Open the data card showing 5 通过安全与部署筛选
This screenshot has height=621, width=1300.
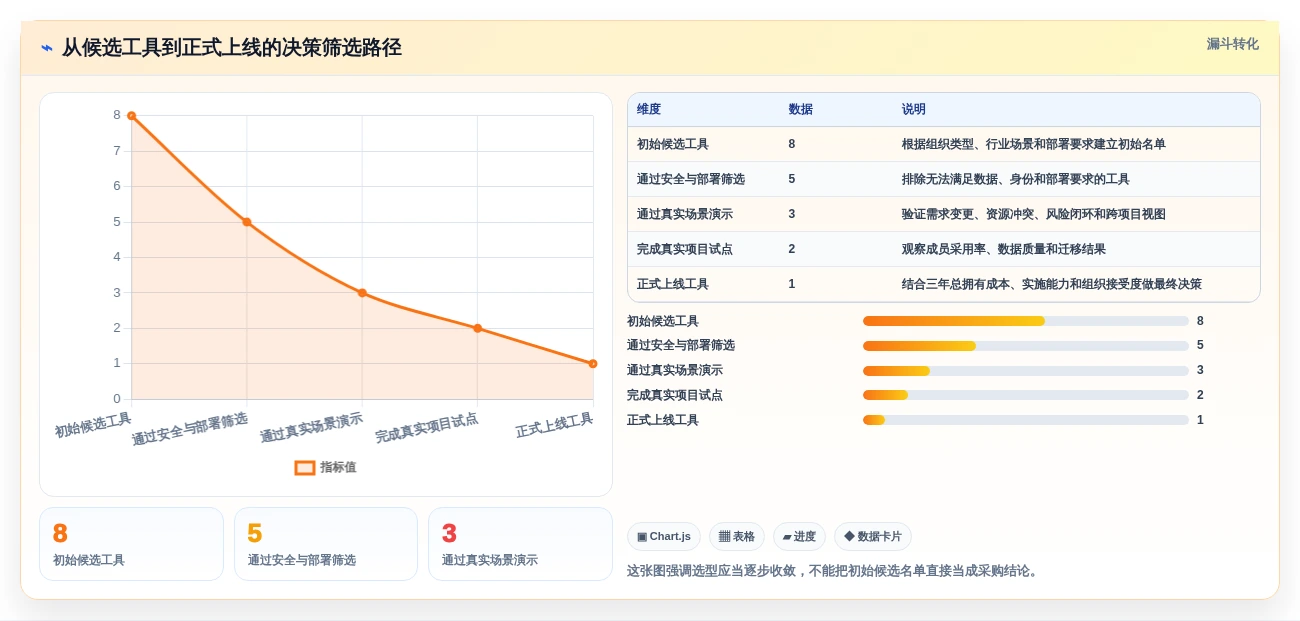pyautogui.click(x=326, y=544)
